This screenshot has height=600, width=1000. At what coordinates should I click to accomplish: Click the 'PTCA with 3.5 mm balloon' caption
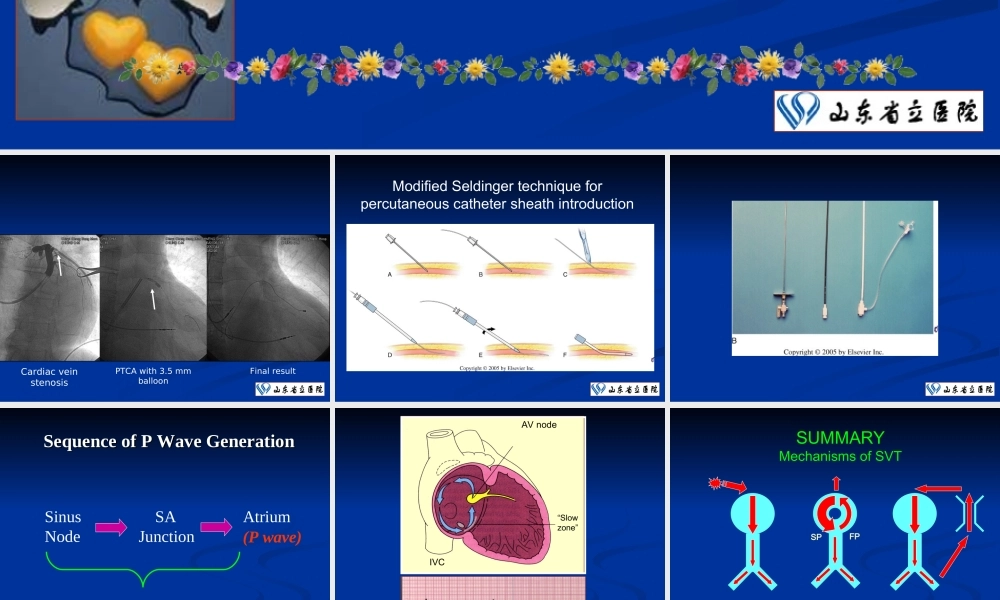(153, 376)
